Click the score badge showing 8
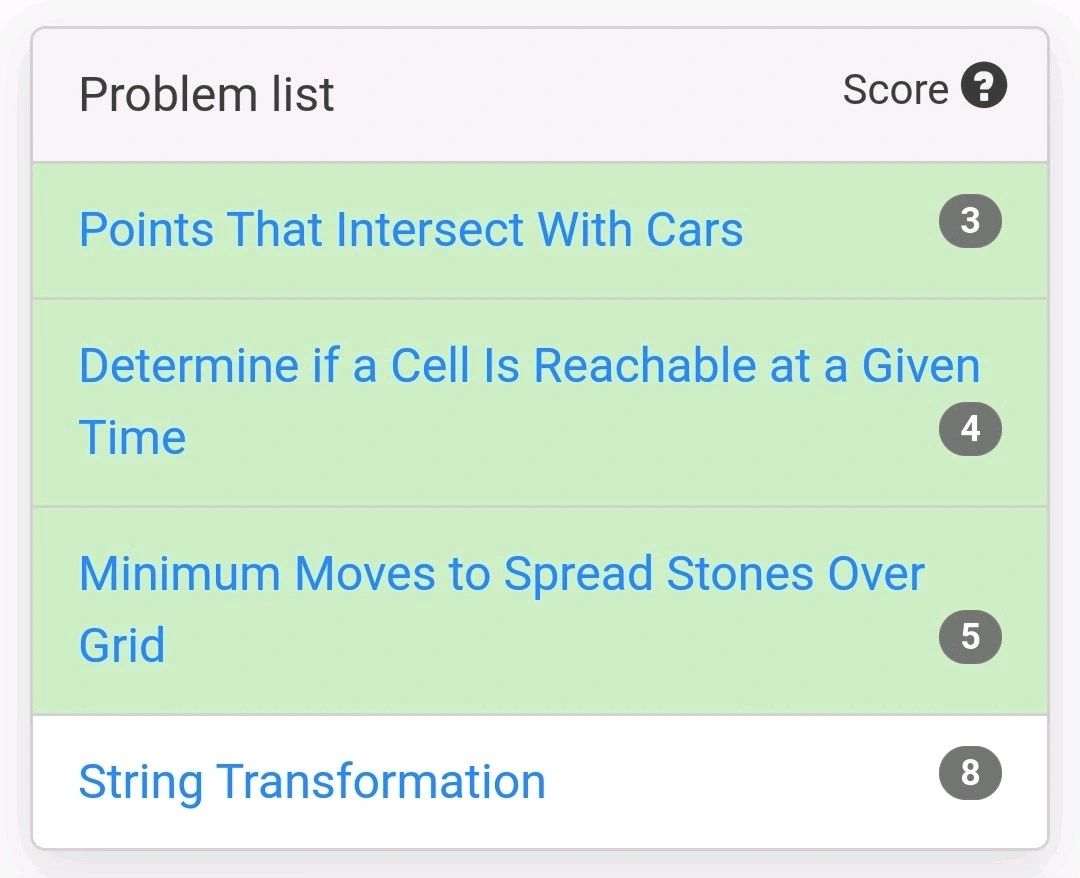 click(x=969, y=774)
